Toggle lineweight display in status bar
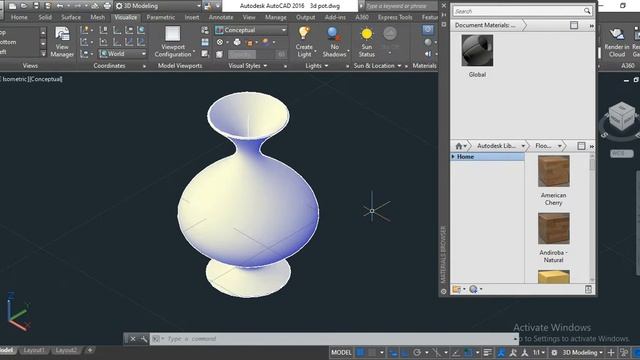This screenshot has height=360, width=640. click(488, 352)
